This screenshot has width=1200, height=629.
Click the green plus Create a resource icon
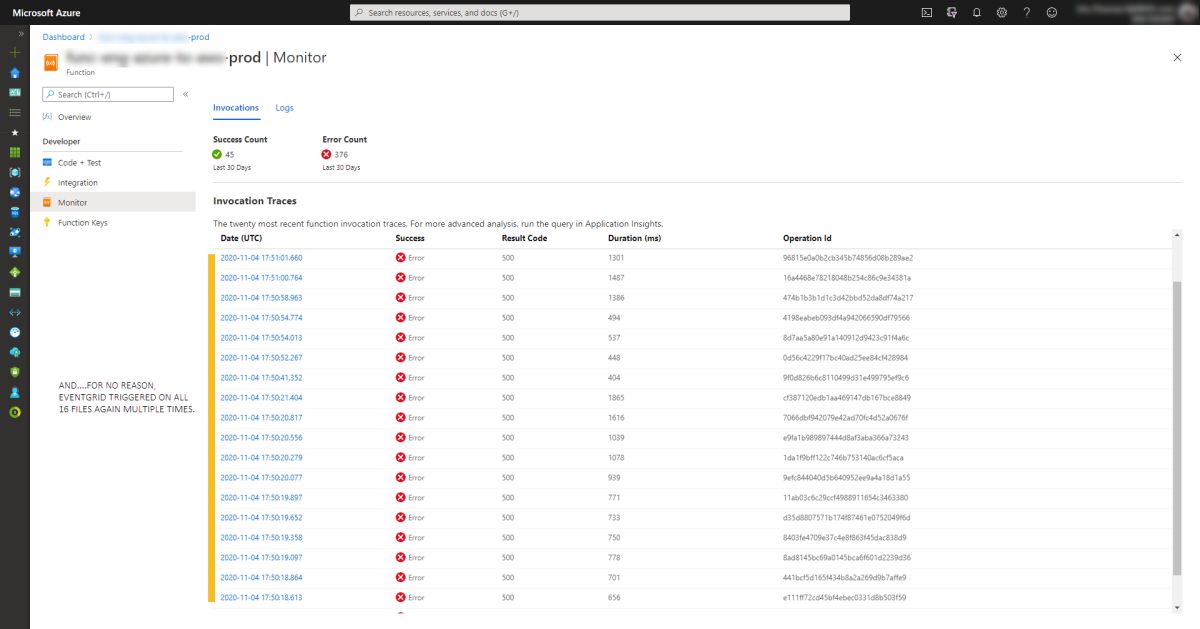tap(14, 52)
